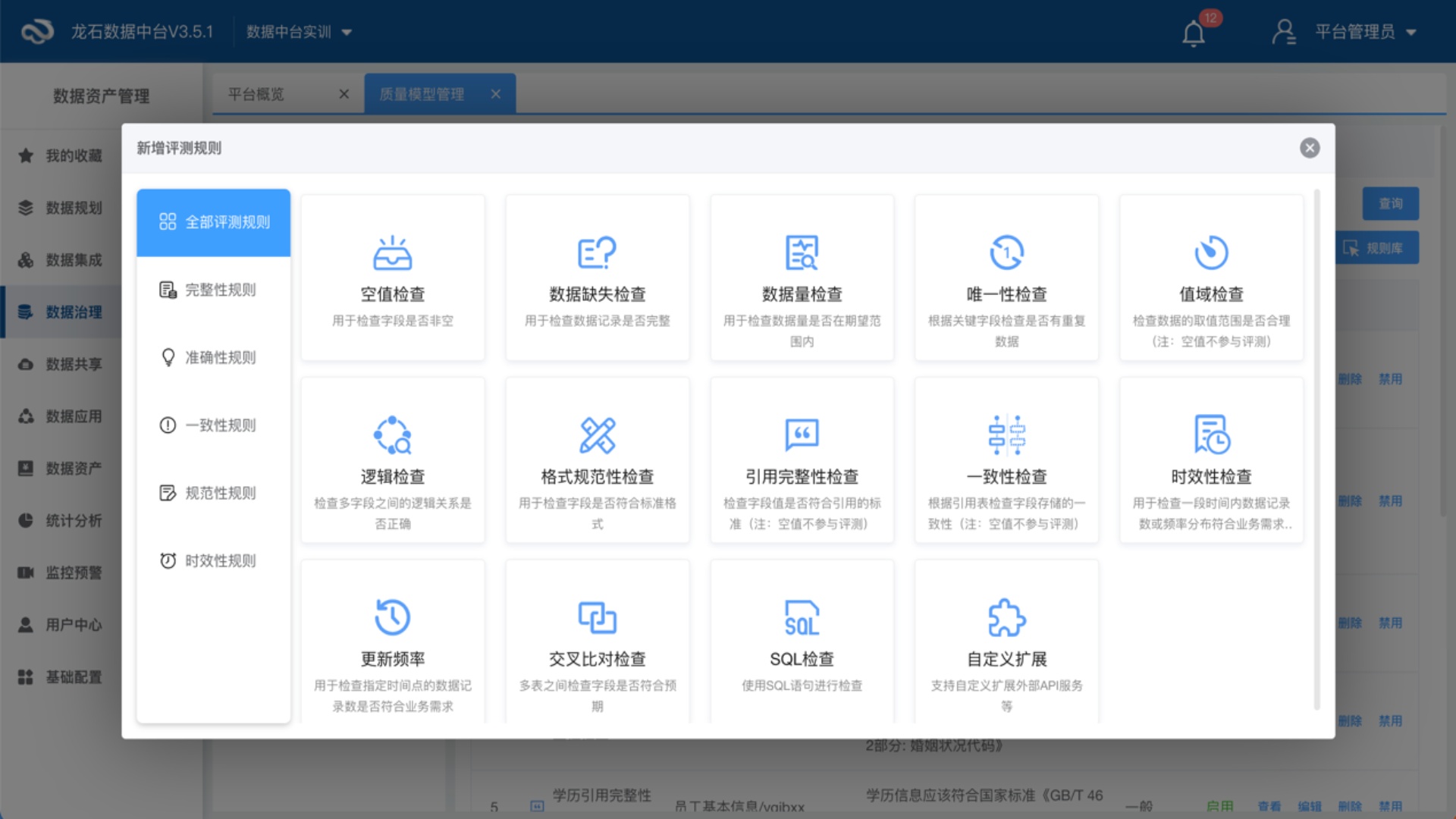The height and width of the screenshot is (819, 1456).
Task: Select the 自定义扩展 puzzle icon
Action: [1006, 617]
